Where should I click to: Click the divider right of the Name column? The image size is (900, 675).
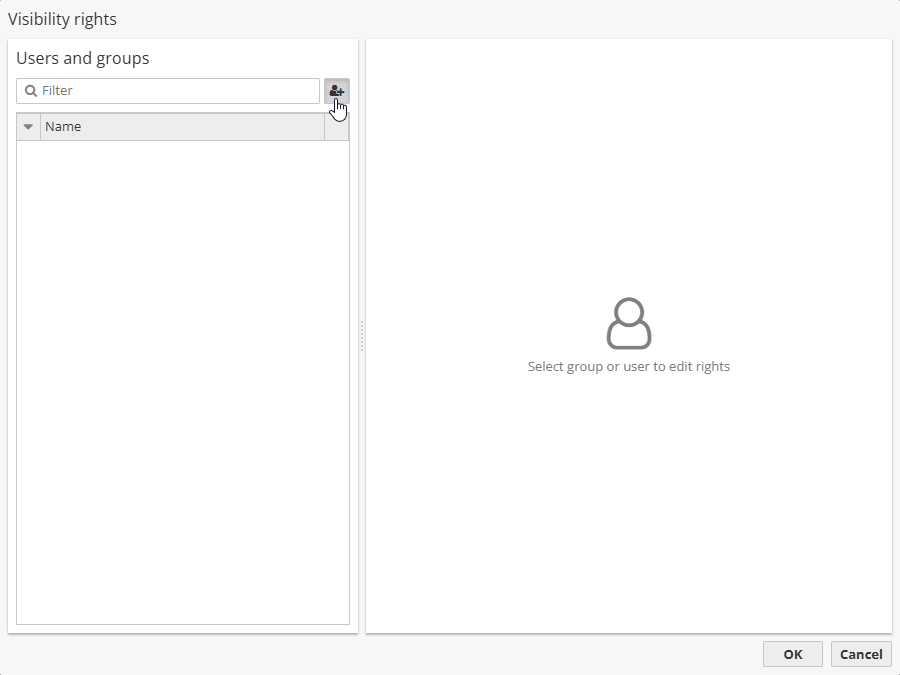[x=325, y=127]
